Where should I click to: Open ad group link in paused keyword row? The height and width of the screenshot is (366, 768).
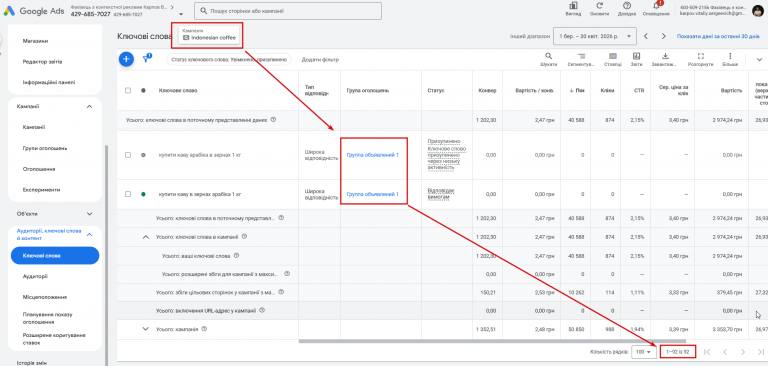(373, 155)
